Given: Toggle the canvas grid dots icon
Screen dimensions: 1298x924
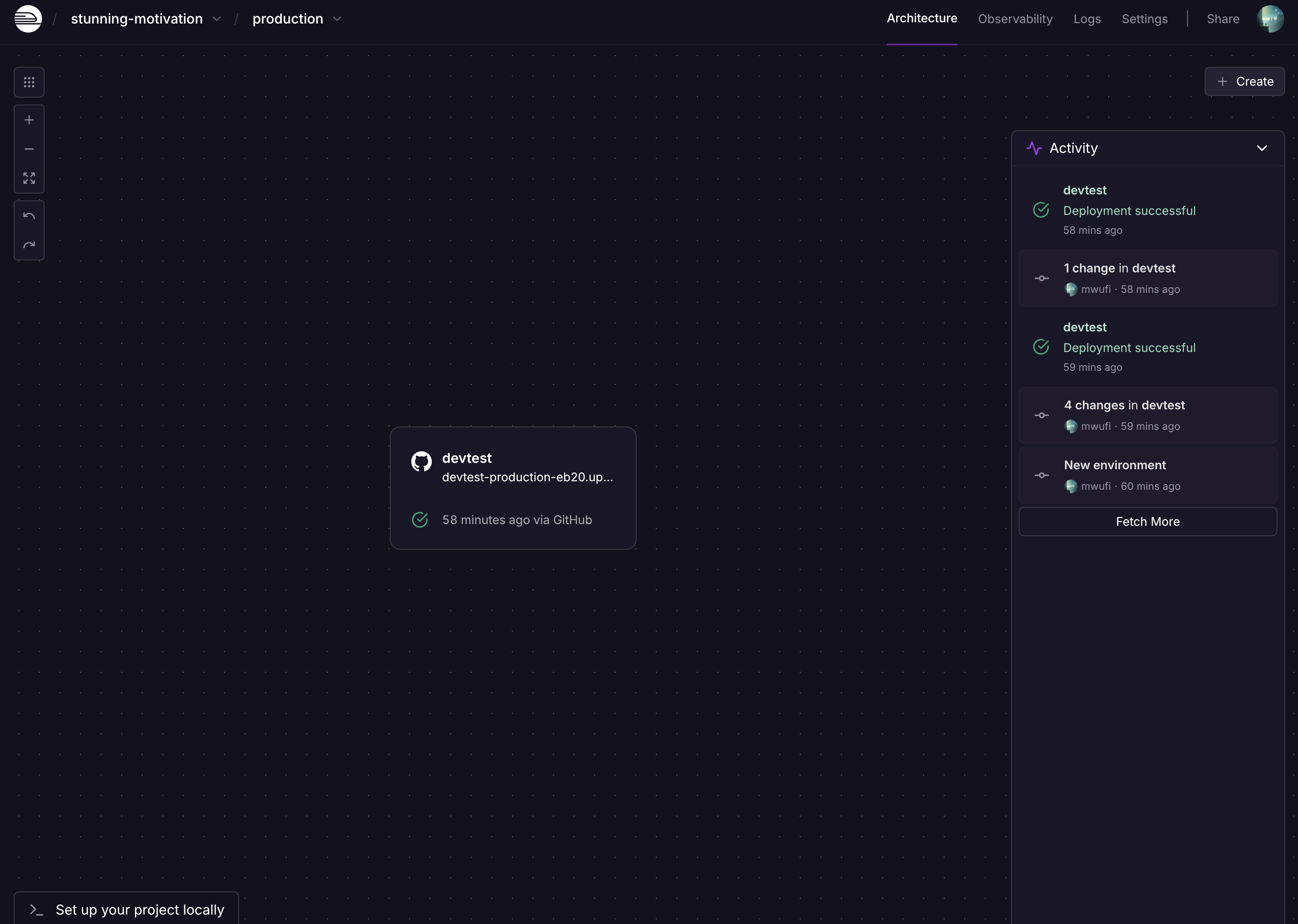Looking at the screenshot, I should 29,83.
